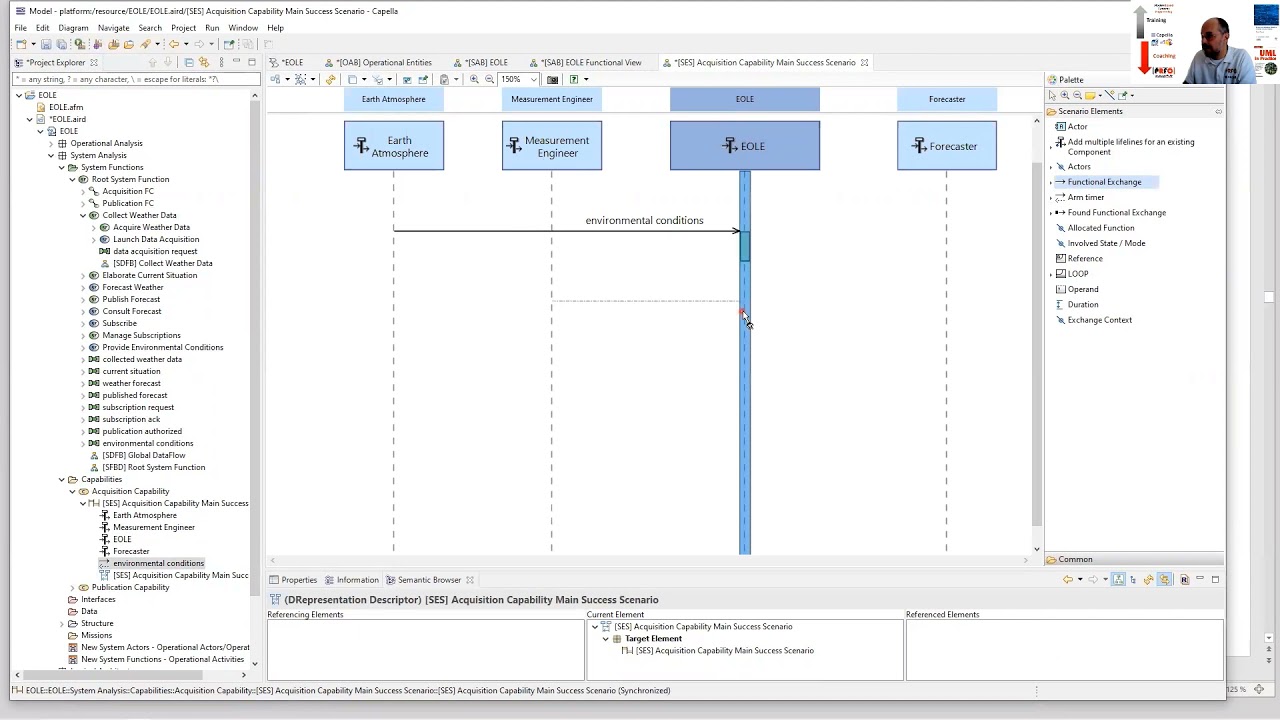
Task: Select the environmental conditions message label
Action: tap(644, 220)
